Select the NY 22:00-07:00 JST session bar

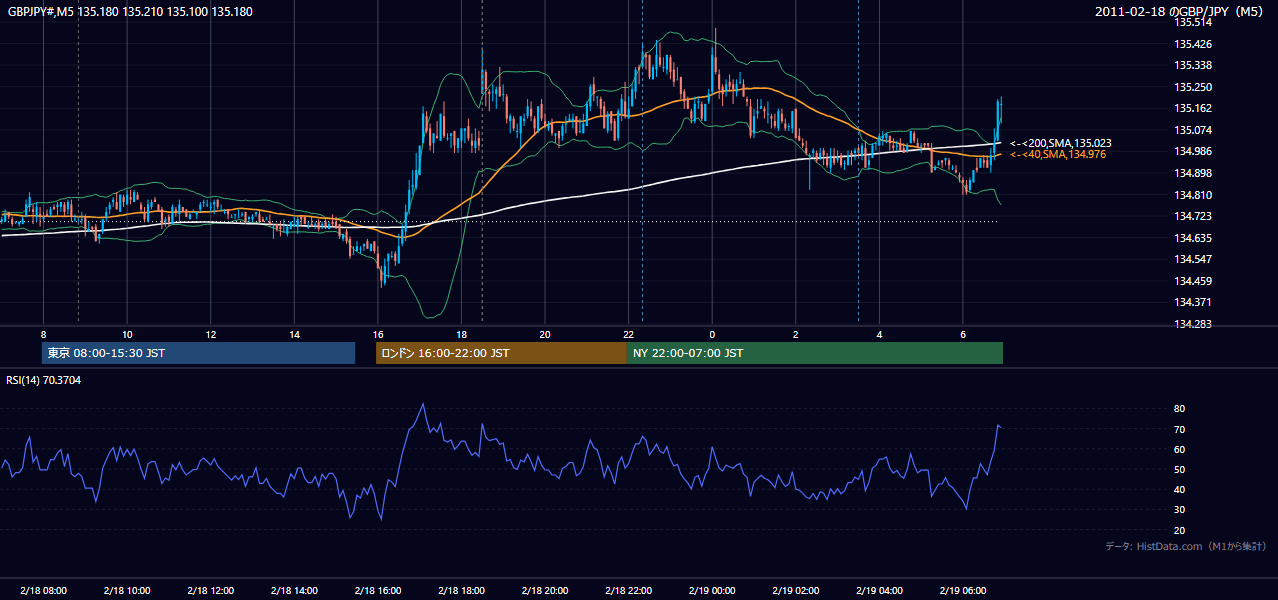[x=815, y=353]
